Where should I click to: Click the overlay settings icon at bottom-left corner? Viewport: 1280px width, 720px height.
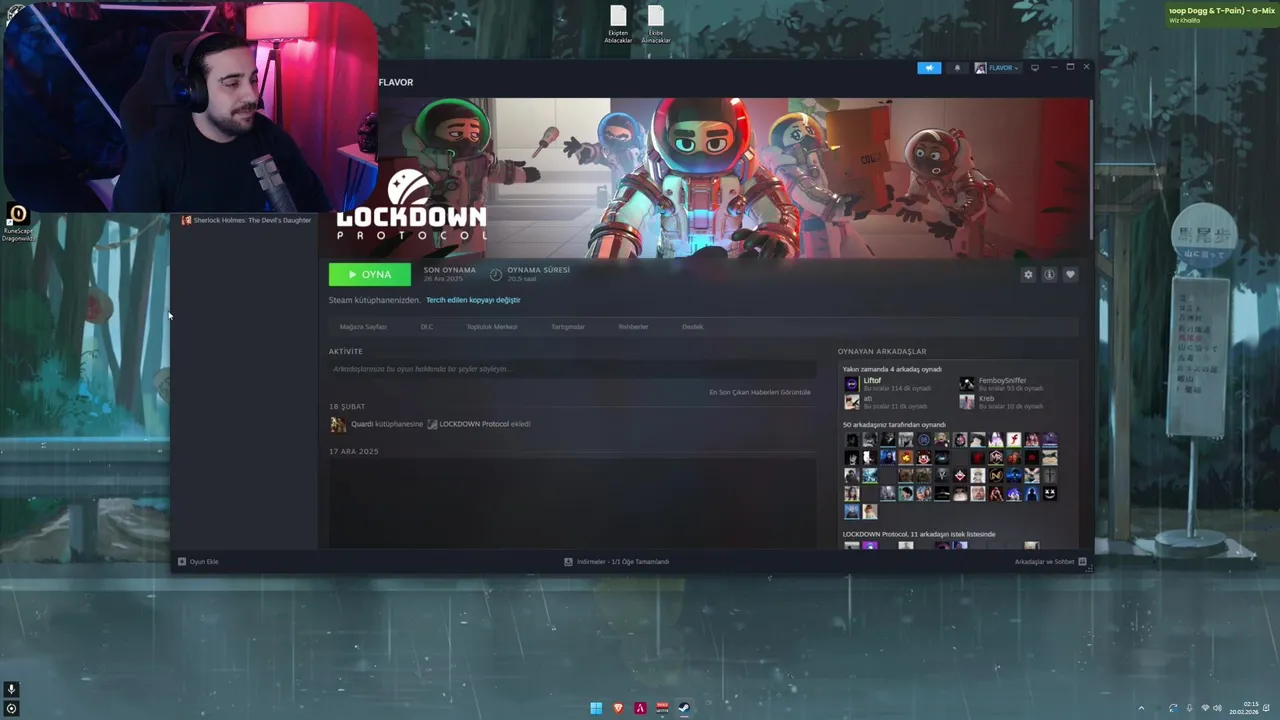11,709
